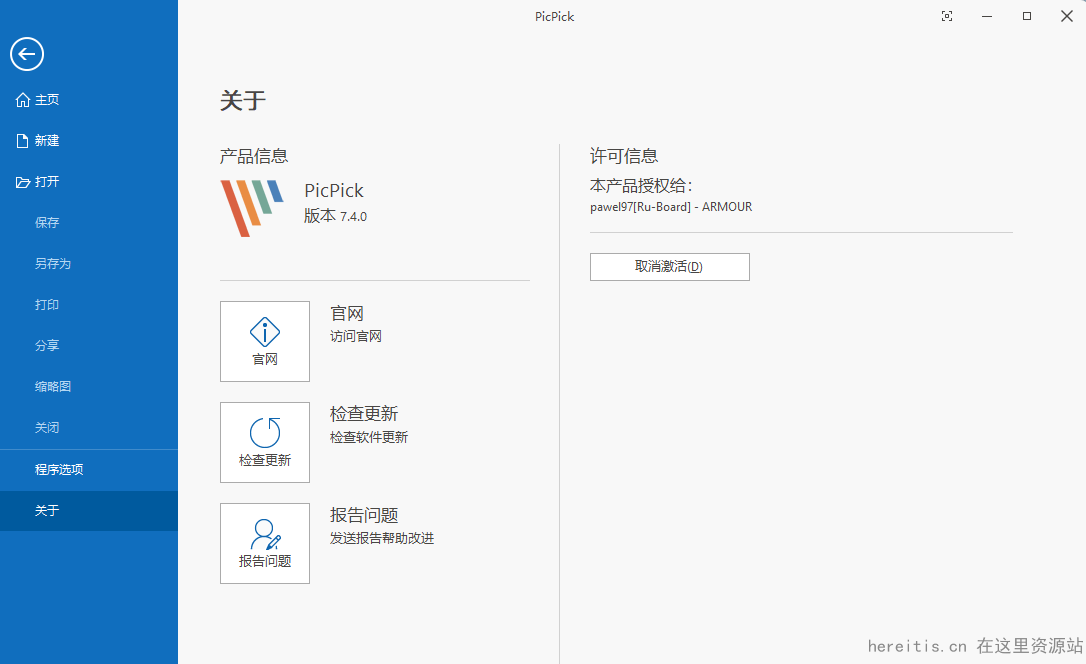The height and width of the screenshot is (664, 1086).
Task: Click the 官网 website tile button
Action: (x=265, y=341)
